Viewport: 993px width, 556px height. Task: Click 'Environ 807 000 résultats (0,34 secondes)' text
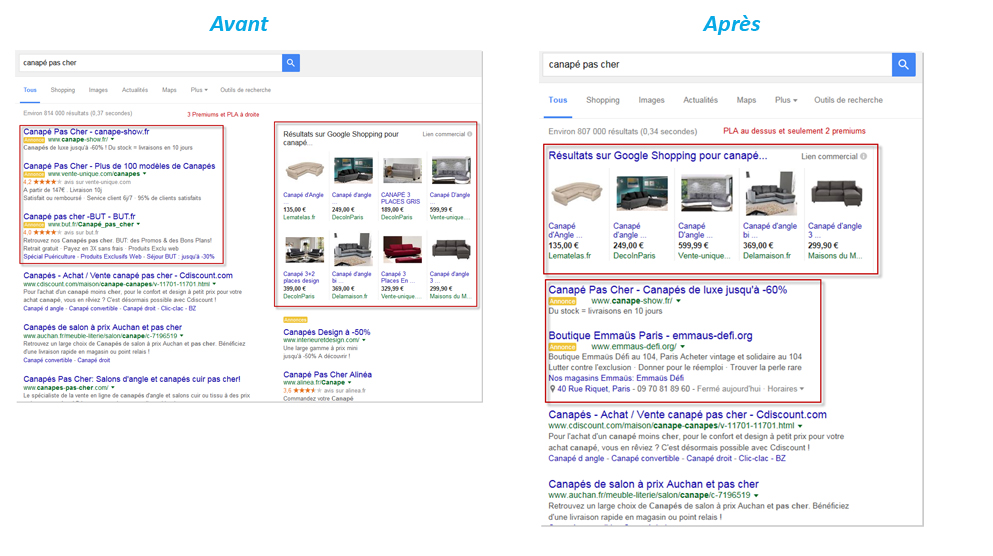623,132
